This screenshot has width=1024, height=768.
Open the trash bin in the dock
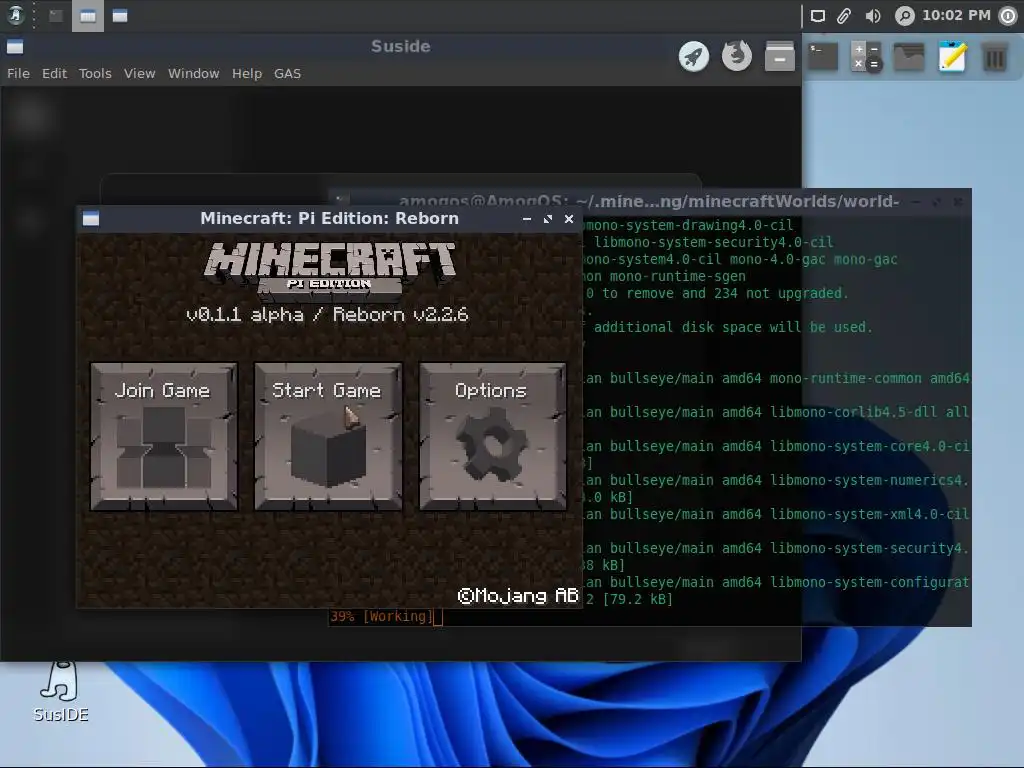click(x=995, y=56)
